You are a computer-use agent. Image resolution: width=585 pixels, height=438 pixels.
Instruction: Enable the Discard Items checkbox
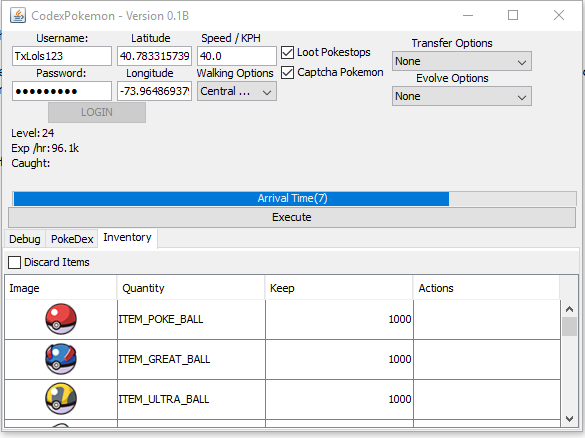point(15,262)
